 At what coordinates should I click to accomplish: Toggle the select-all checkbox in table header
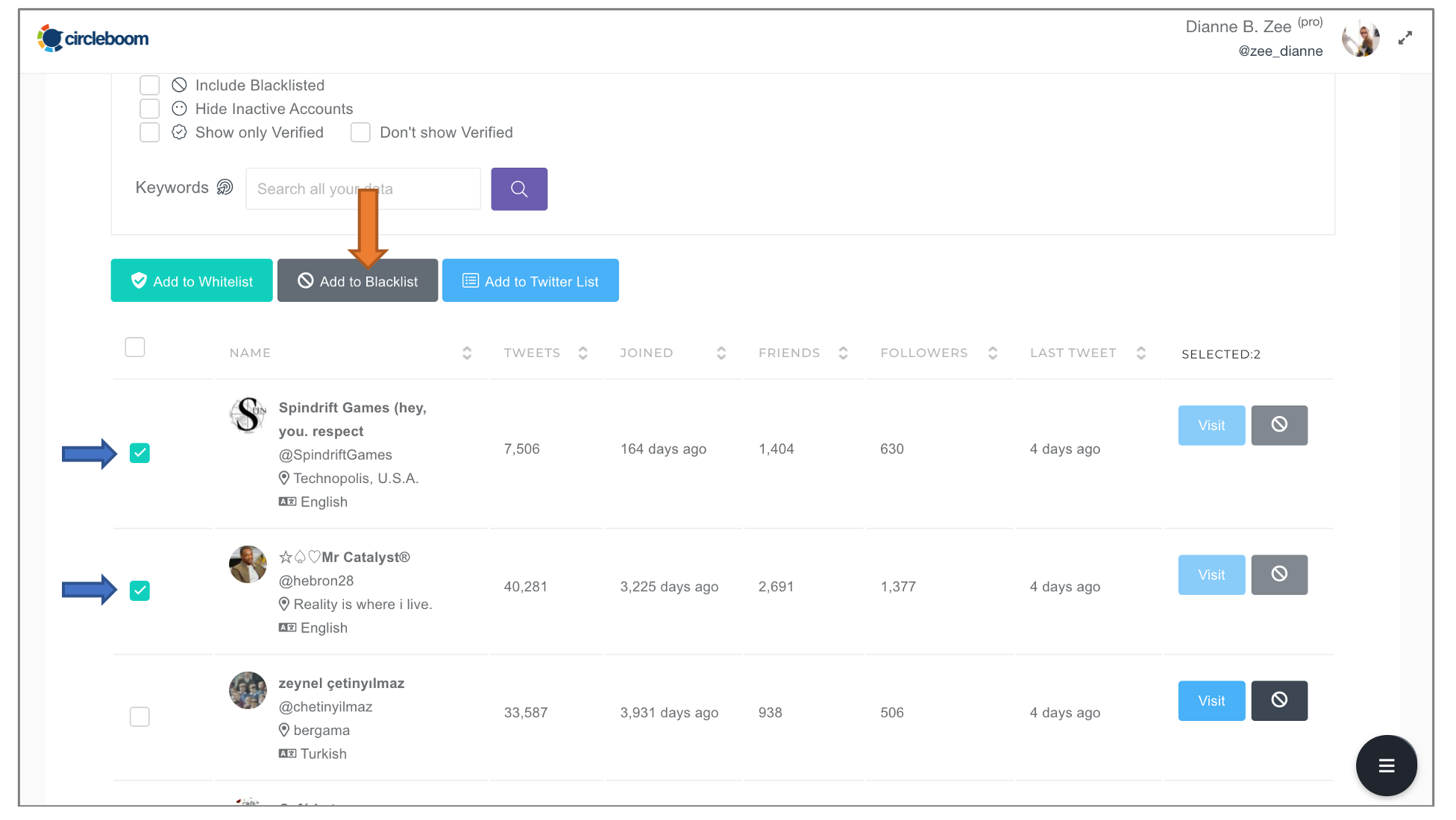[x=135, y=347]
